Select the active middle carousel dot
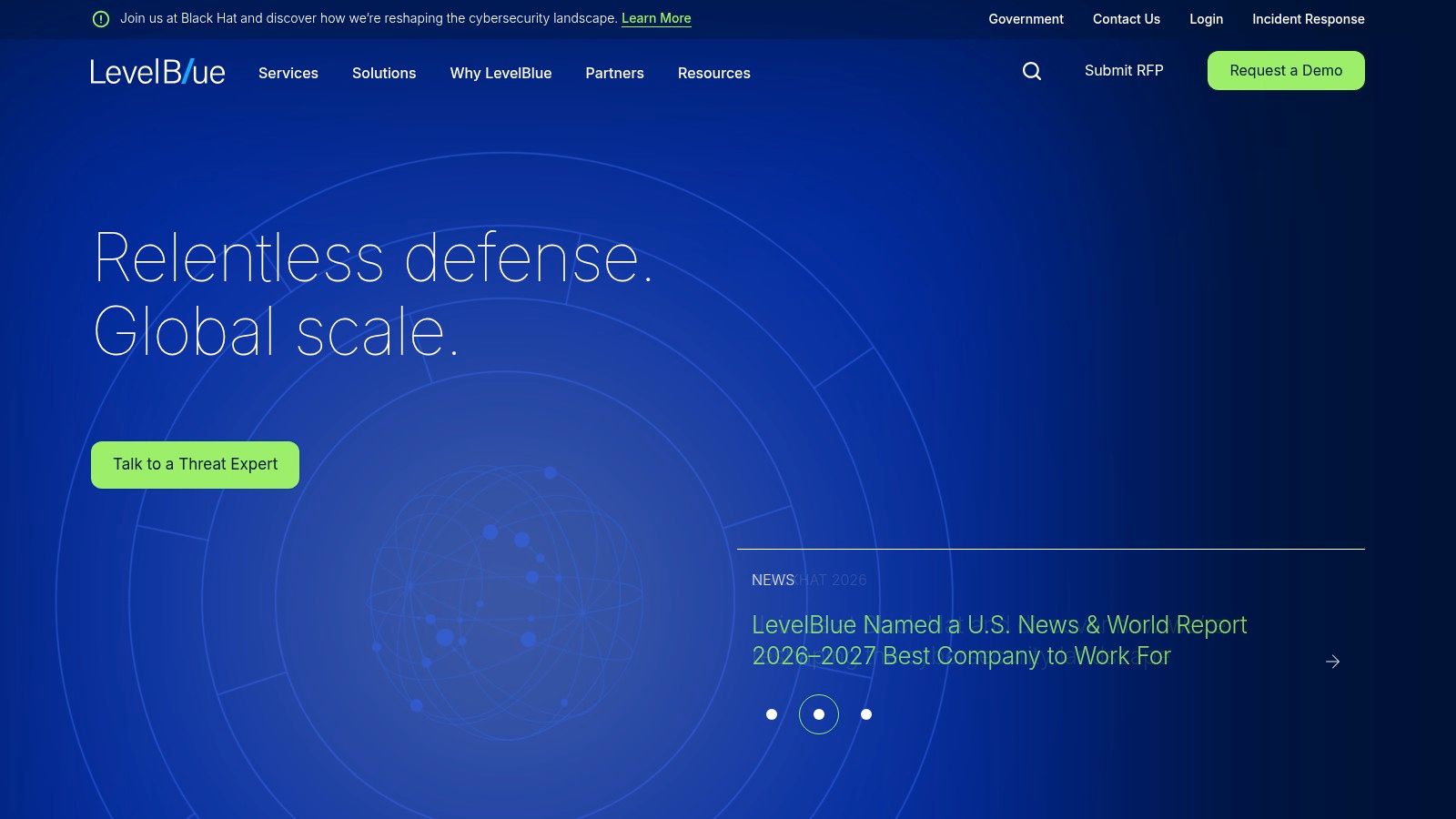The height and width of the screenshot is (819, 1456). point(819,714)
